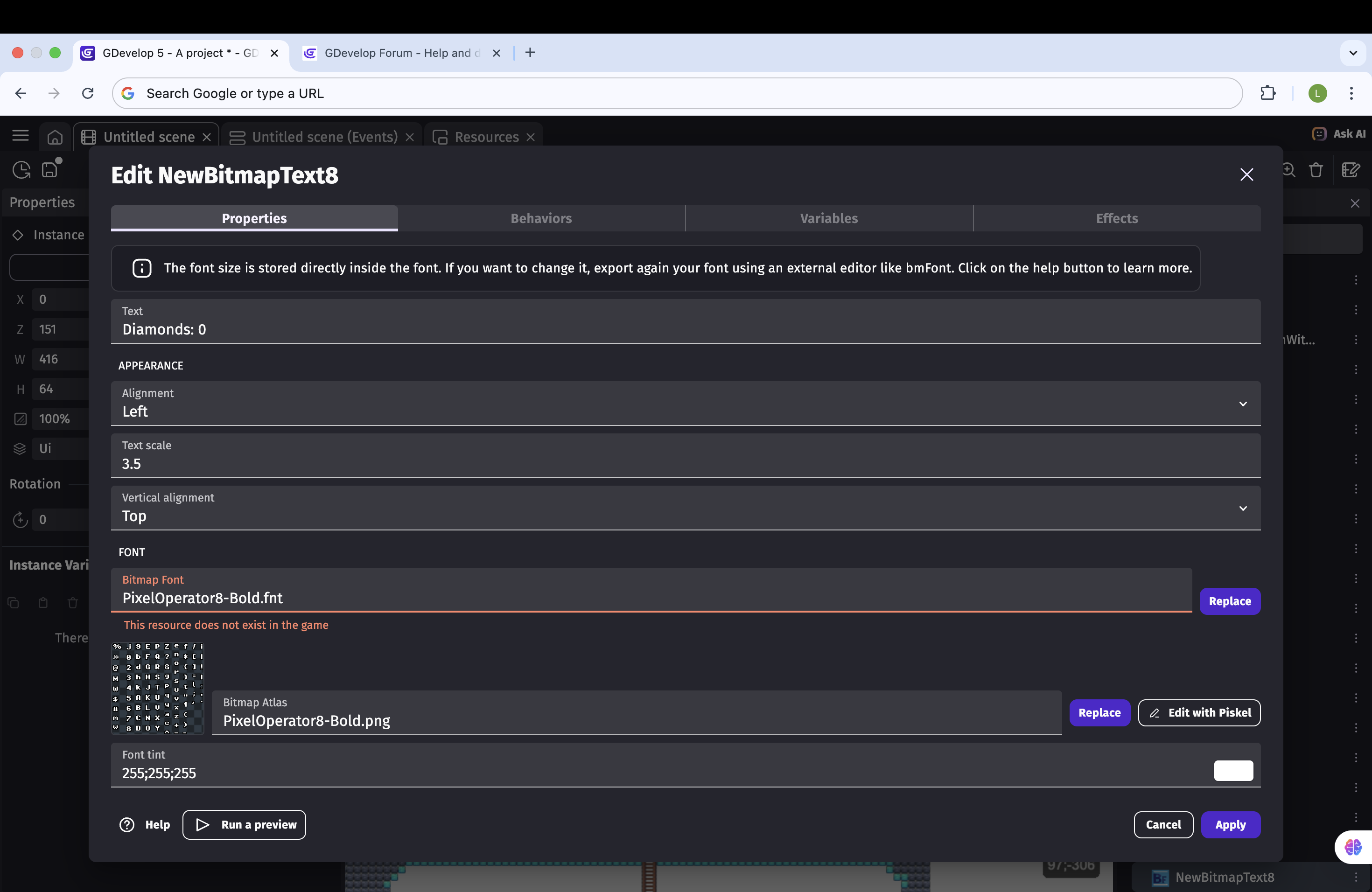This screenshot has height=892, width=1372.
Task: Open project history clock icon
Action: (21, 169)
